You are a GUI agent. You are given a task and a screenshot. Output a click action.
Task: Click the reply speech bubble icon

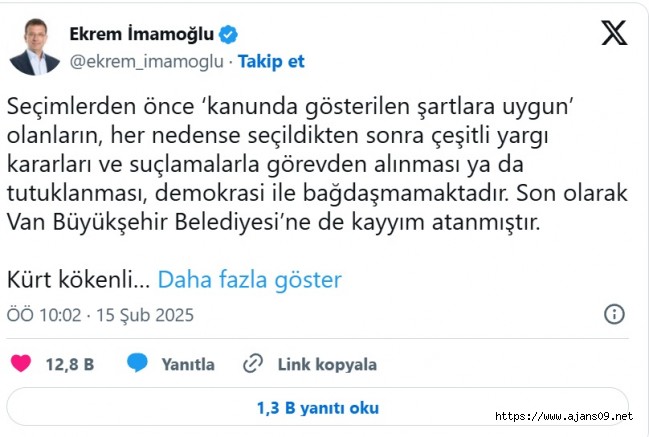[138, 364]
